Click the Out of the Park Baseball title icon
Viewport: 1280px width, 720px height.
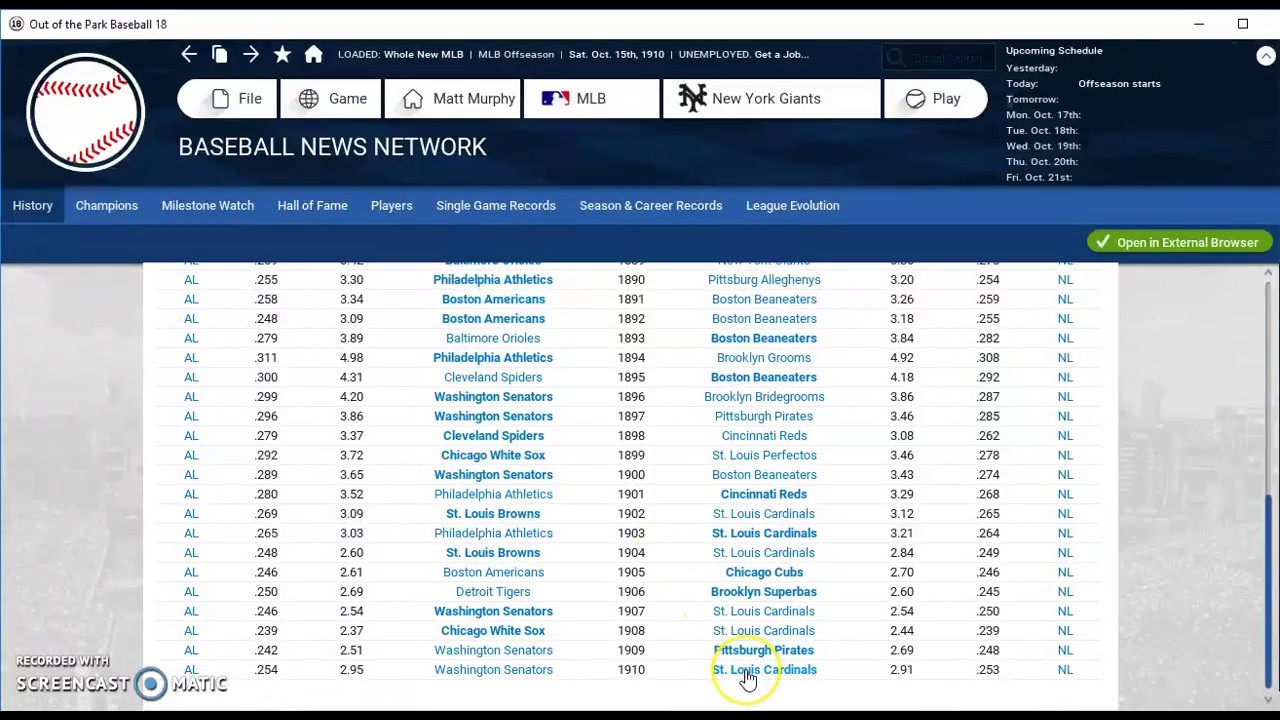(x=16, y=24)
